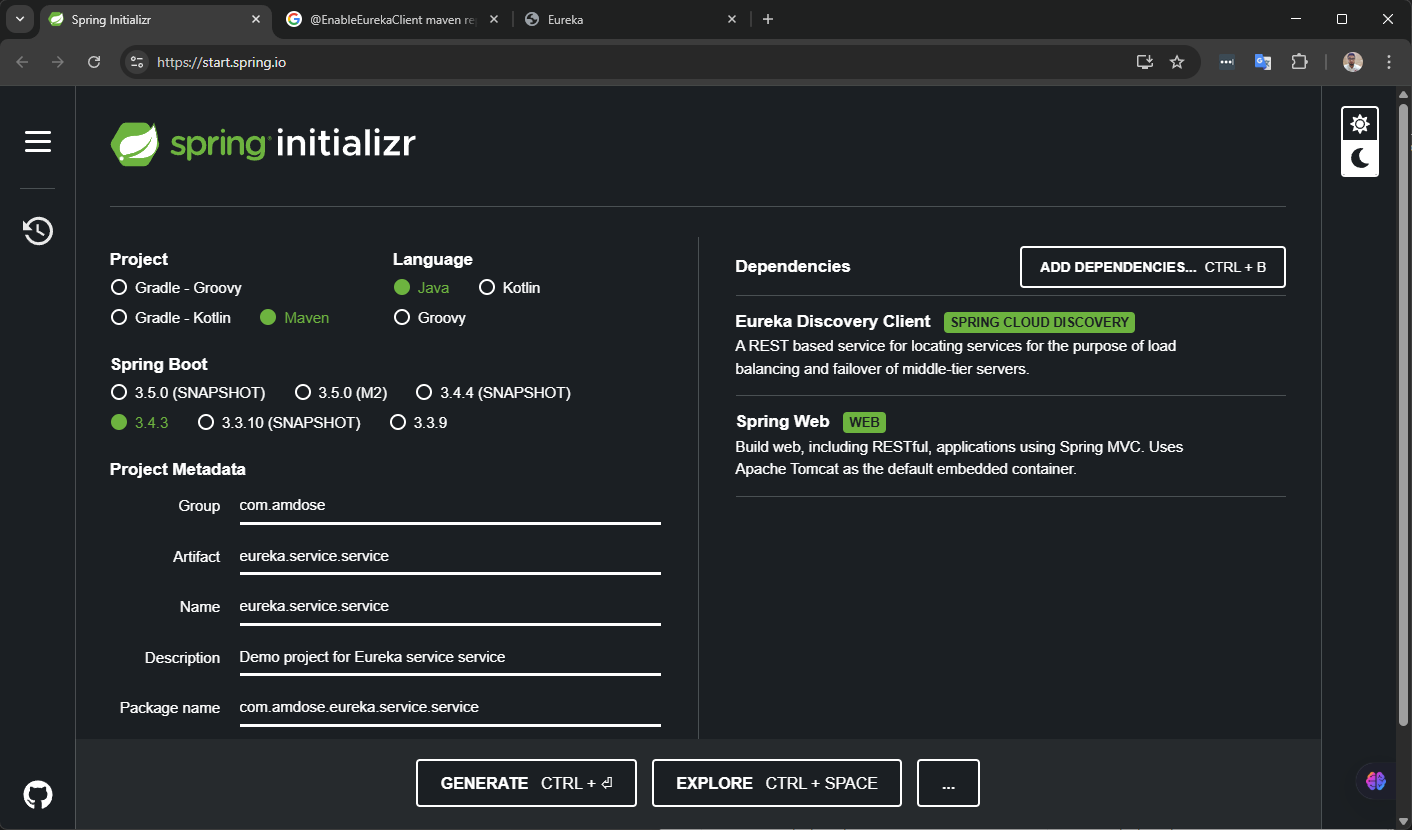Close the Eureka tab

[732, 19]
